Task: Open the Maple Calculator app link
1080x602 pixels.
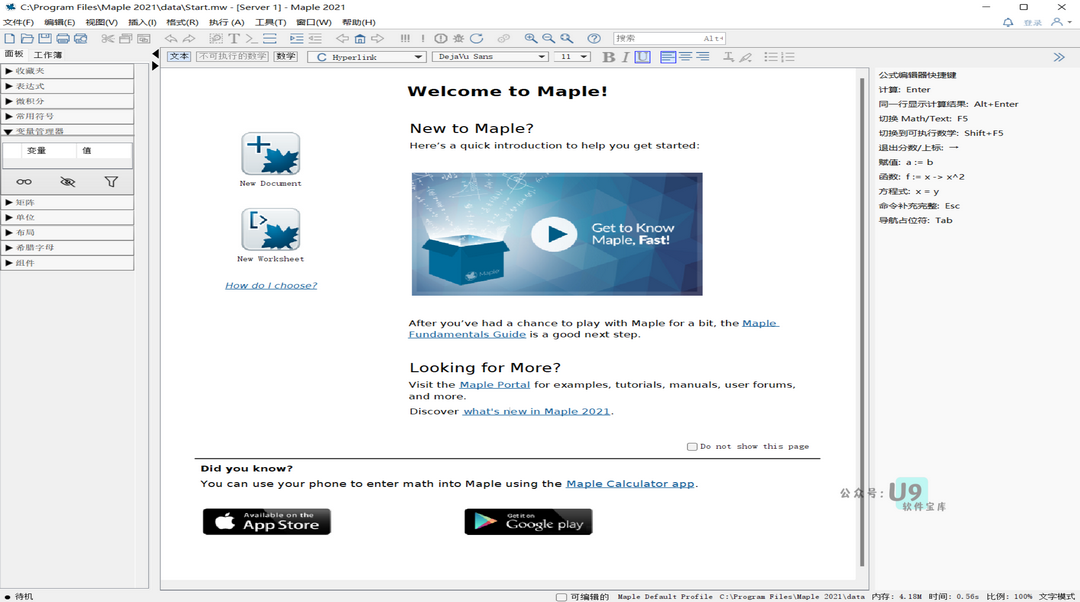Action: pyautogui.click(x=630, y=484)
